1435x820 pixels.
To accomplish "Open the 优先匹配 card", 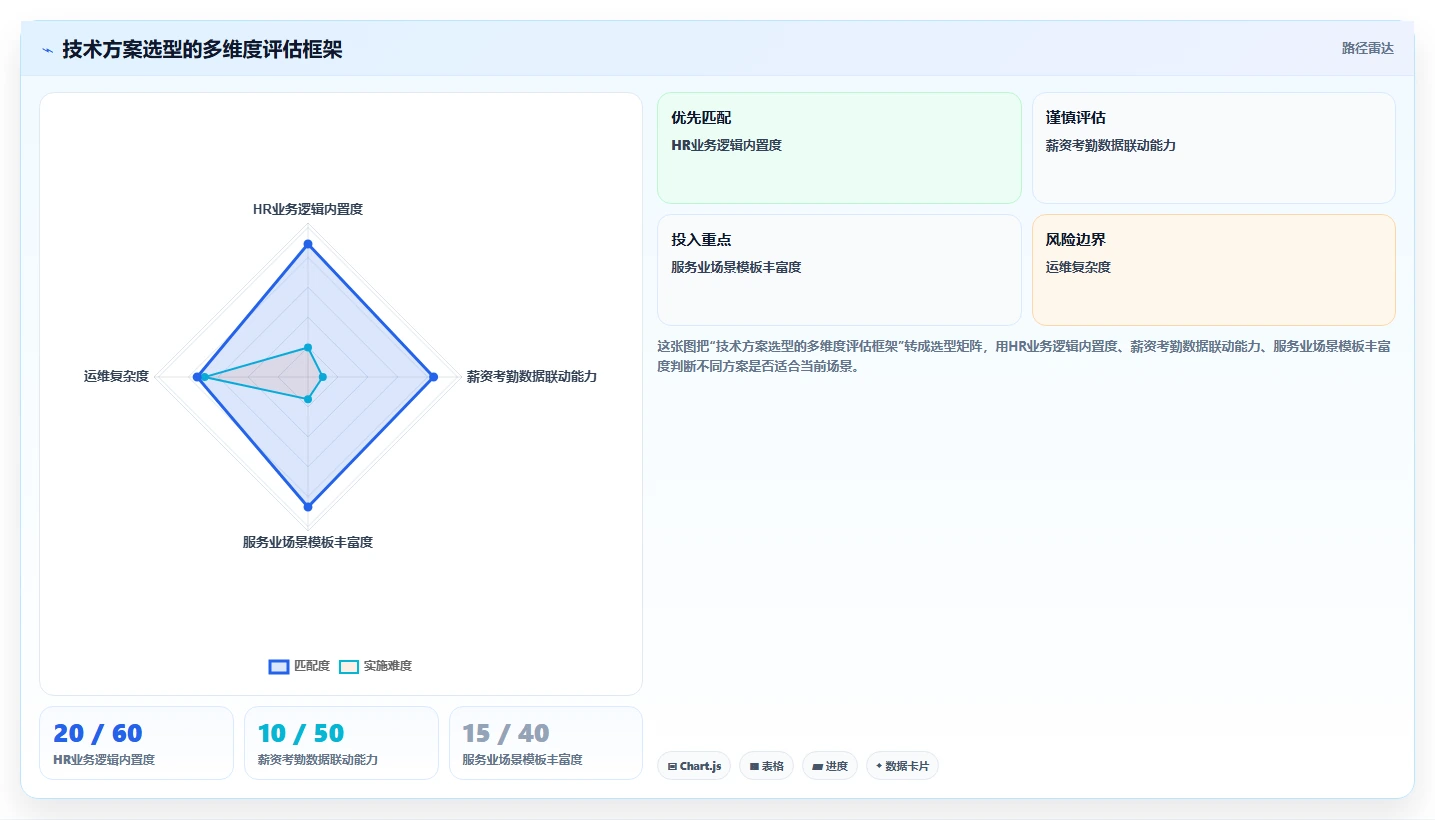I will click(839, 148).
